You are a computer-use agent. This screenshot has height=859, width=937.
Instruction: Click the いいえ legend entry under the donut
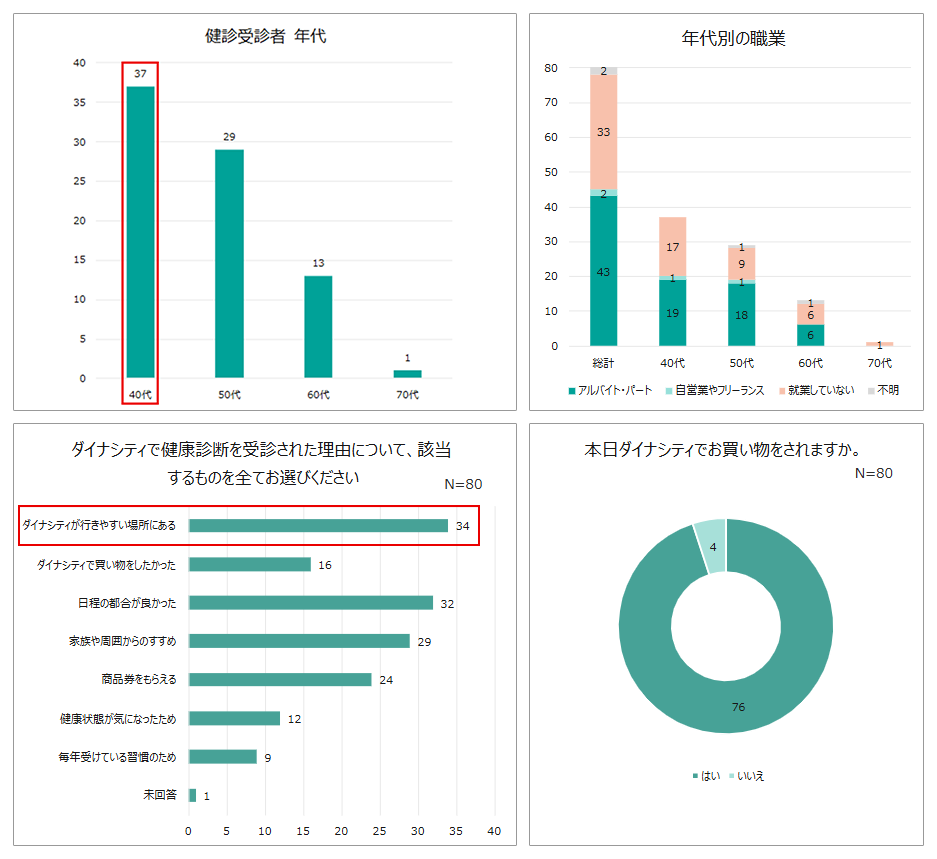750,775
